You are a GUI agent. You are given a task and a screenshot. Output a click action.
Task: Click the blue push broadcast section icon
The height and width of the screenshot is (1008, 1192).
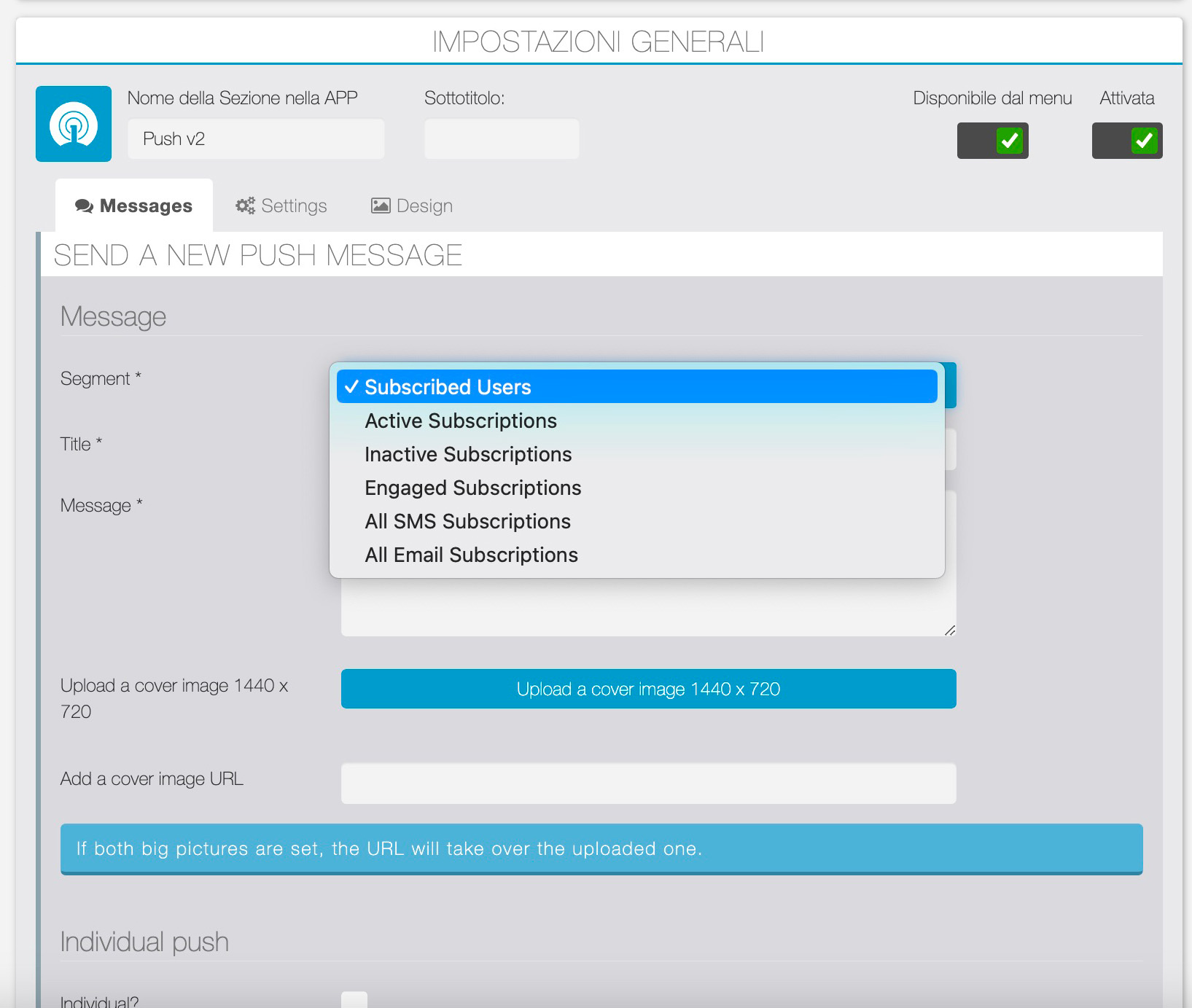click(74, 124)
